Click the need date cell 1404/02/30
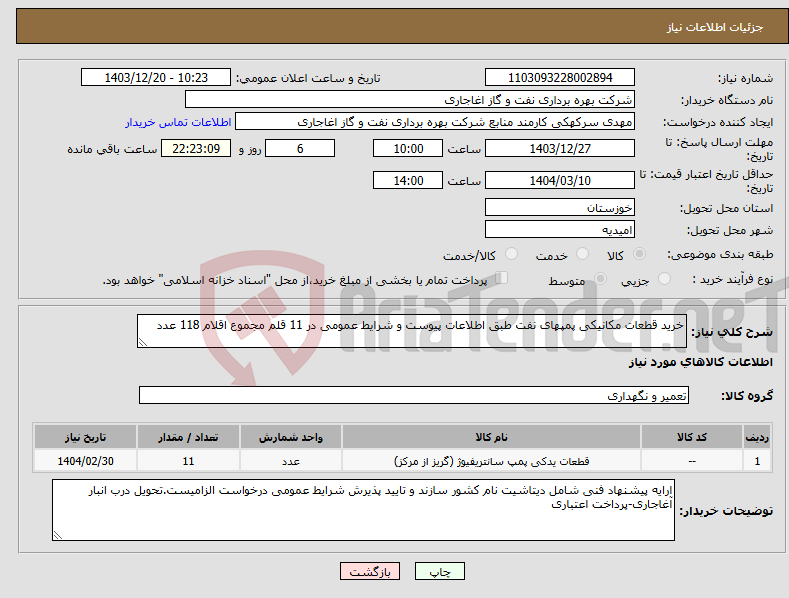Screen dimensions: 789x598 [x=85, y=461]
